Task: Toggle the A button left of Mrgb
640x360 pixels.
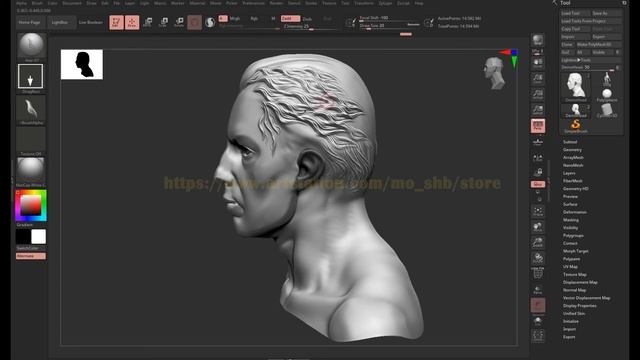Action: pyautogui.click(x=223, y=18)
